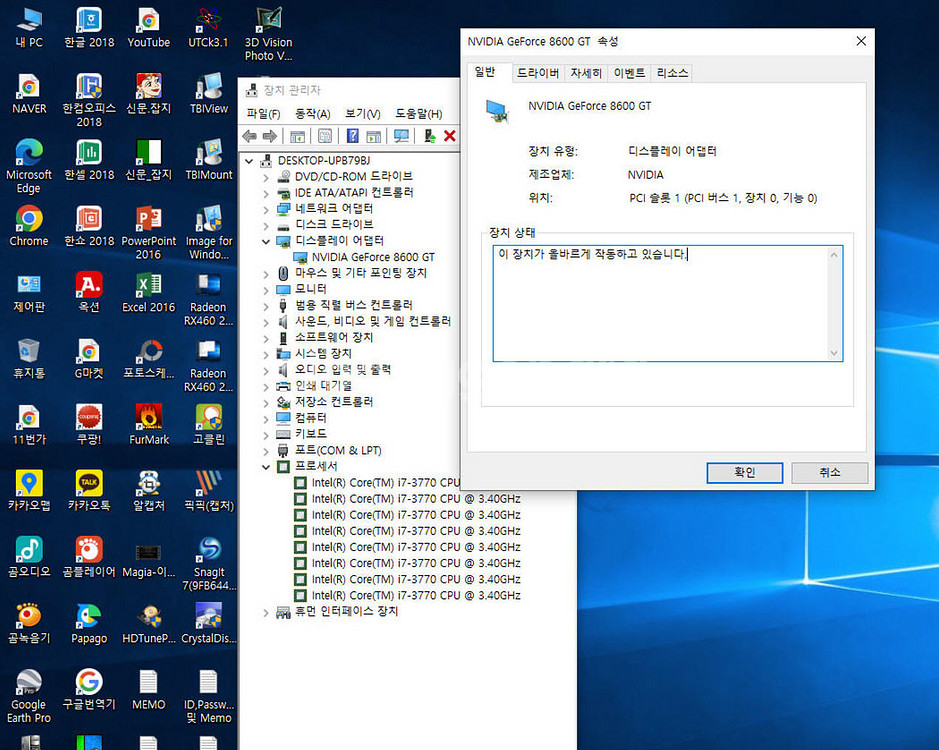Select the 카카오맵 desktop icon
939x750 pixels.
point(29,490)
